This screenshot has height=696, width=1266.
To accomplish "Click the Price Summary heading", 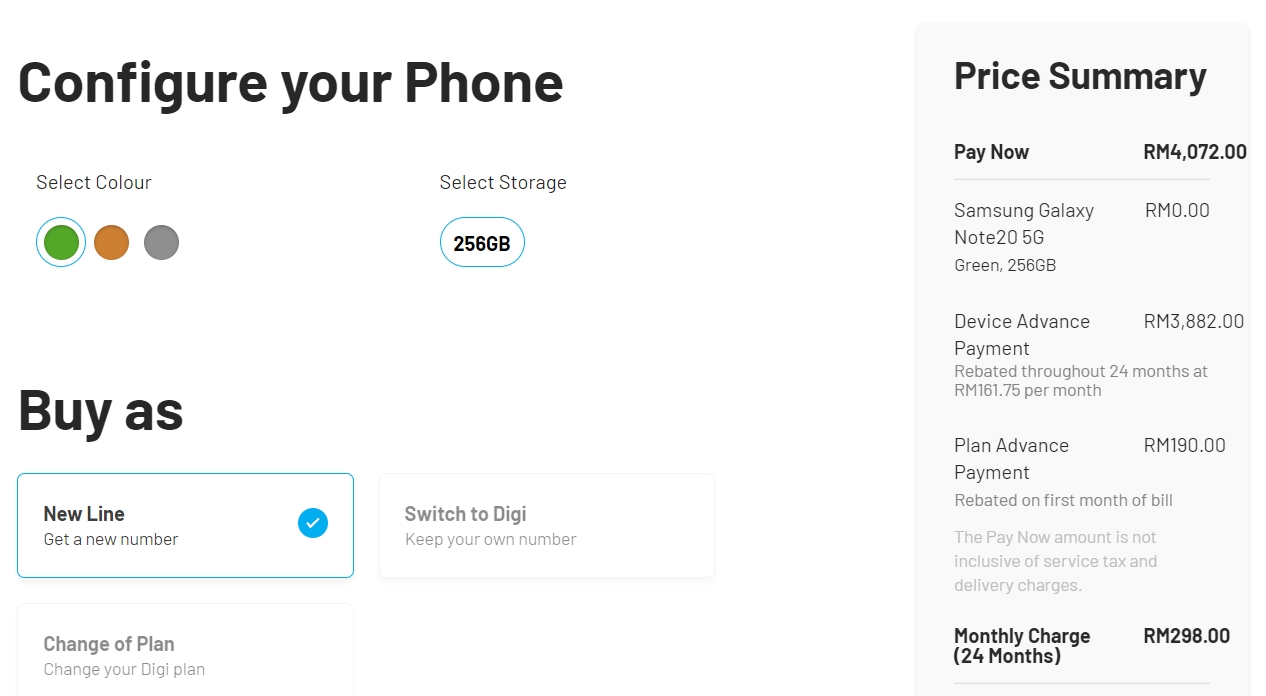I will (x=1080, y=76).
